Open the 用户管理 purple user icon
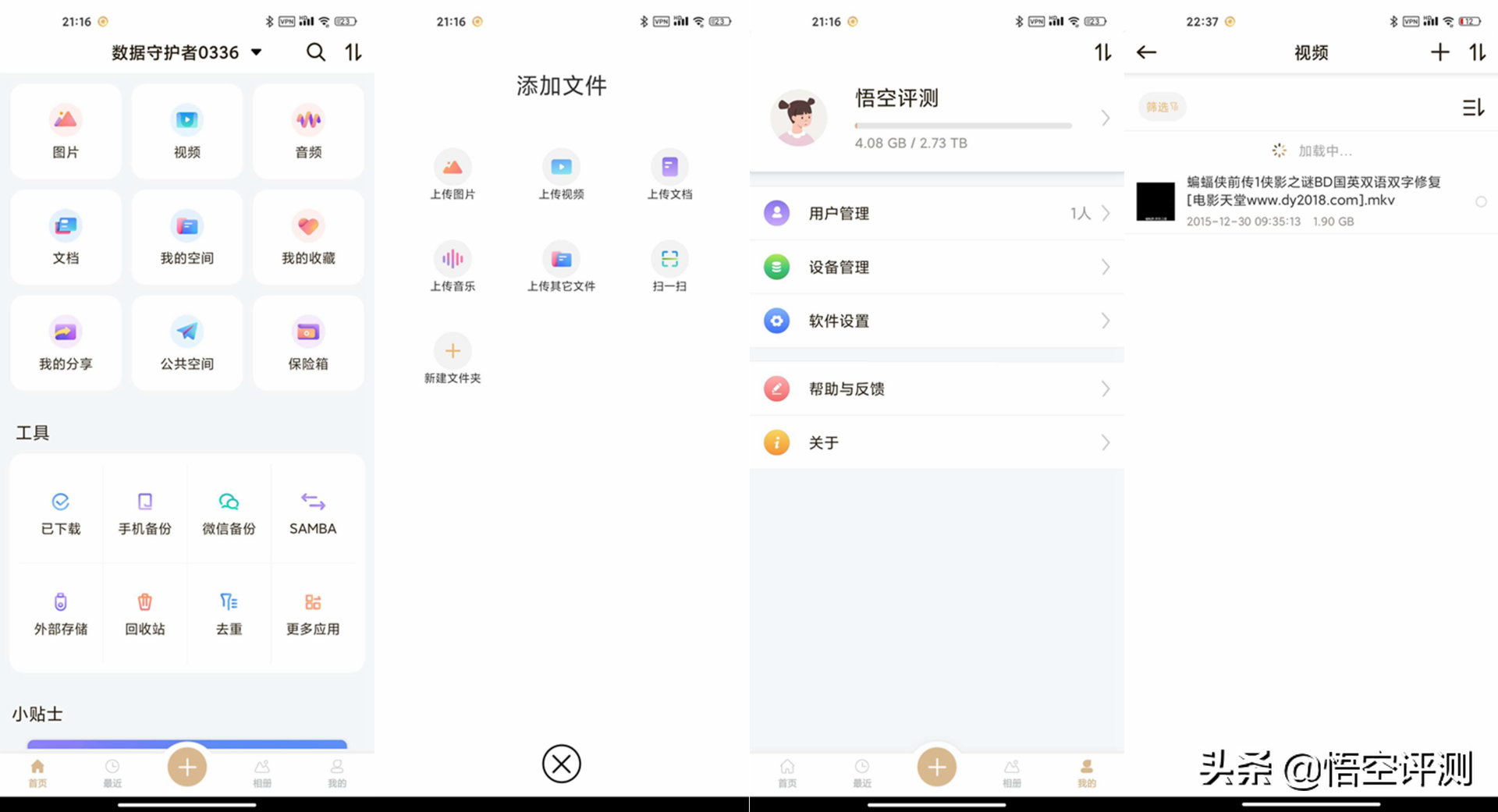This screenshot has height=812, width=1498. point(776,213)
